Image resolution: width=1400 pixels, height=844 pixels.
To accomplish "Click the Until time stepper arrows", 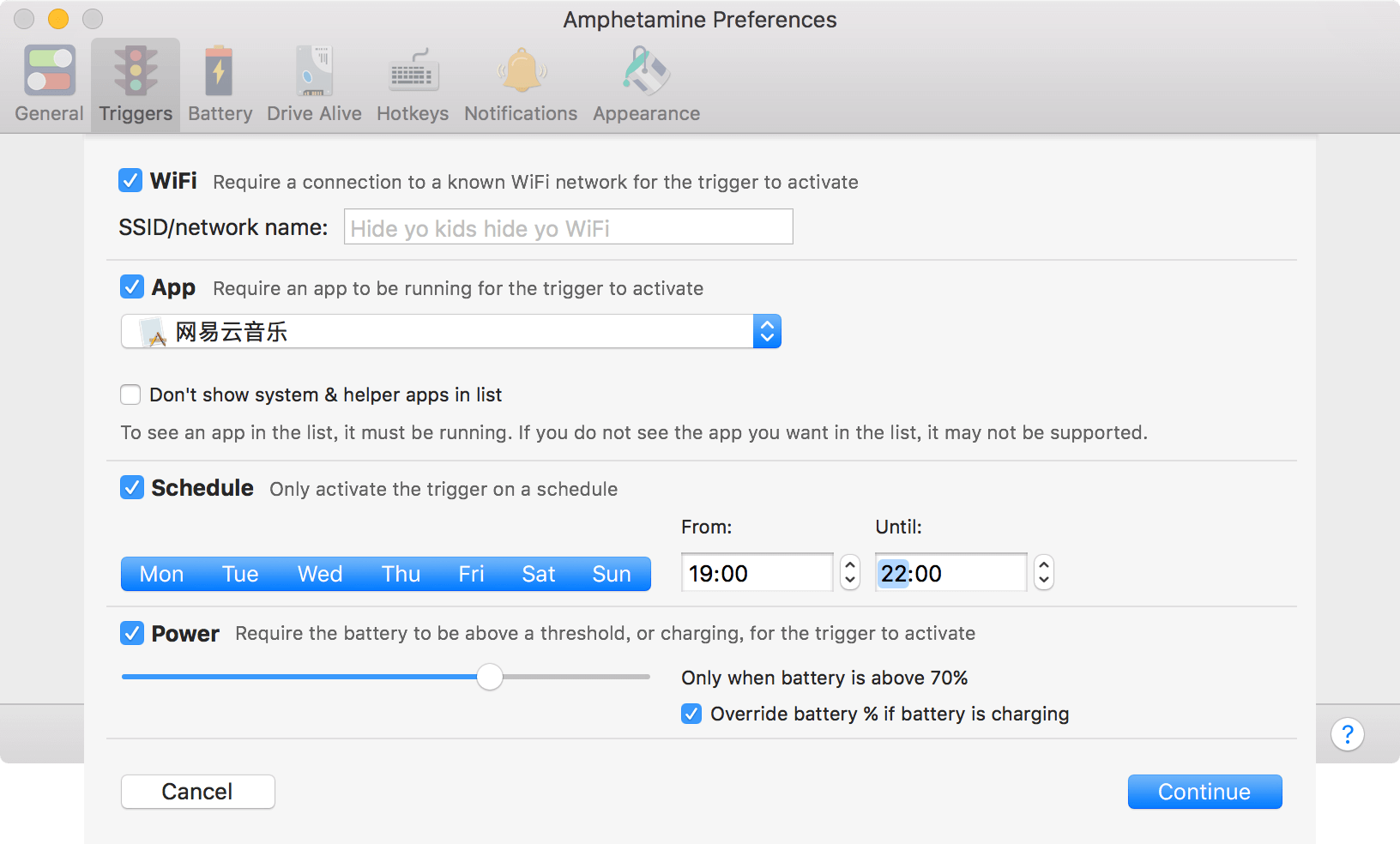I will tap(1044, 572).
